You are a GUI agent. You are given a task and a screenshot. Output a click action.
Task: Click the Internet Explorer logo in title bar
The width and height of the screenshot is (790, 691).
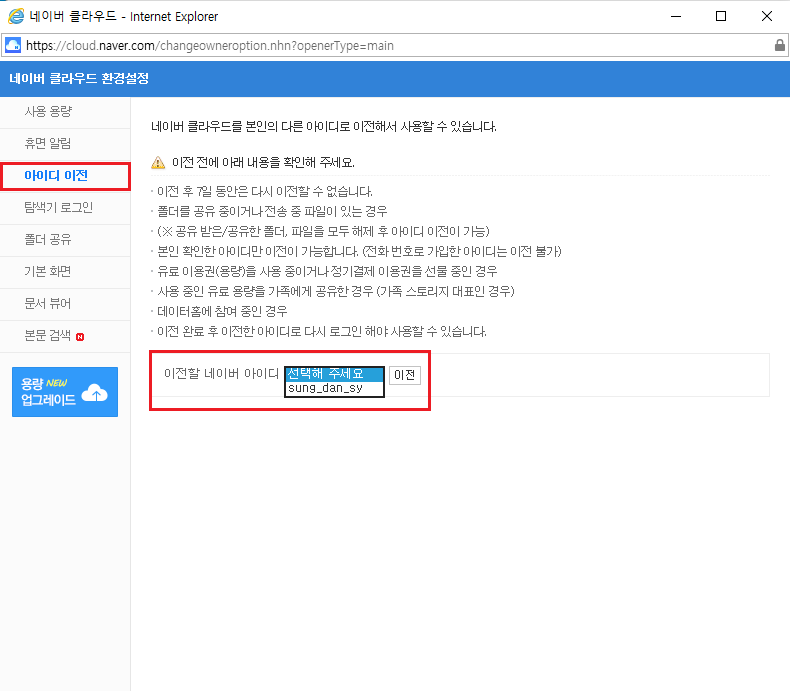(x=16, y=16)
